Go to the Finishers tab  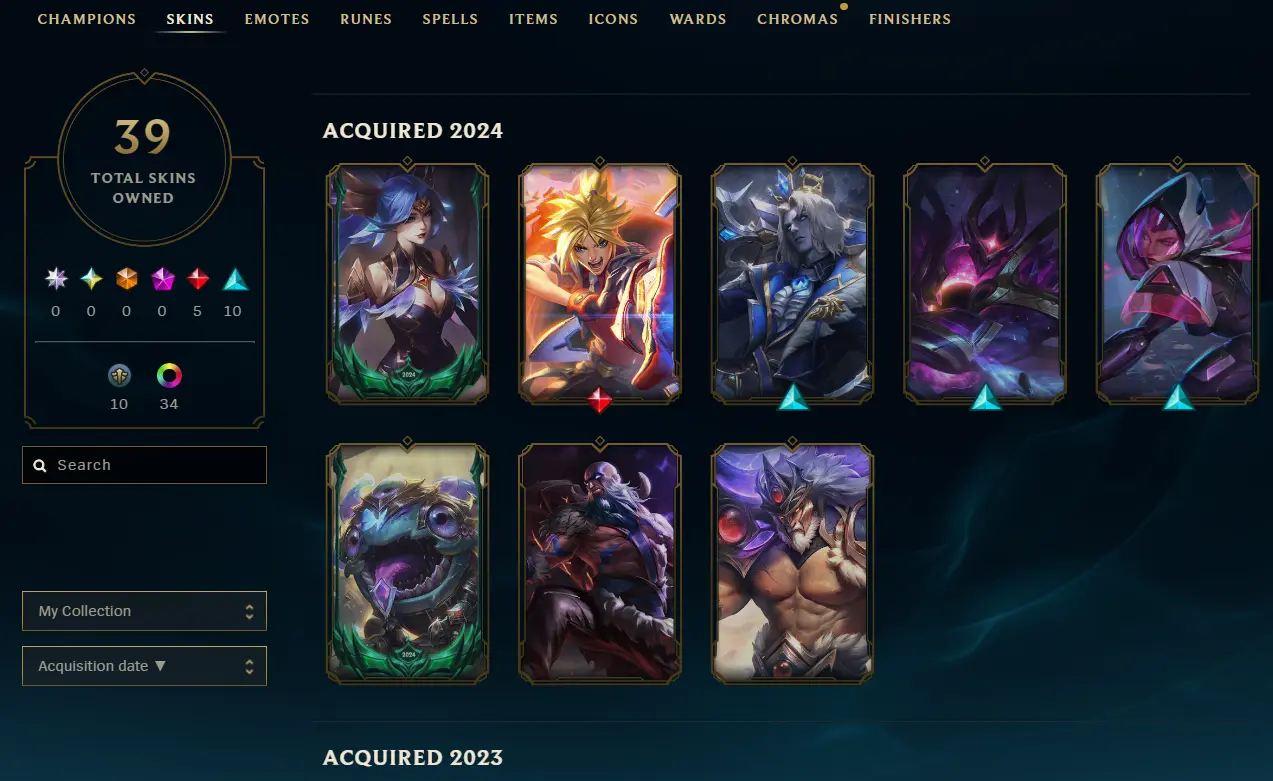coord(910,19)
